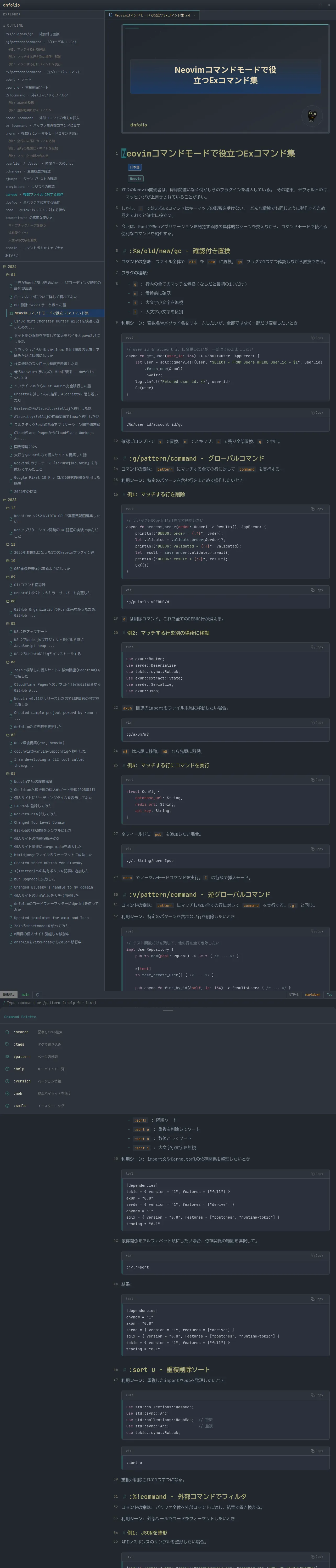This screenshot has height=1568, width=336.
Task: Copy the :%s/user_id/account_id/gc vim snippet
Action: pos(317,412)
